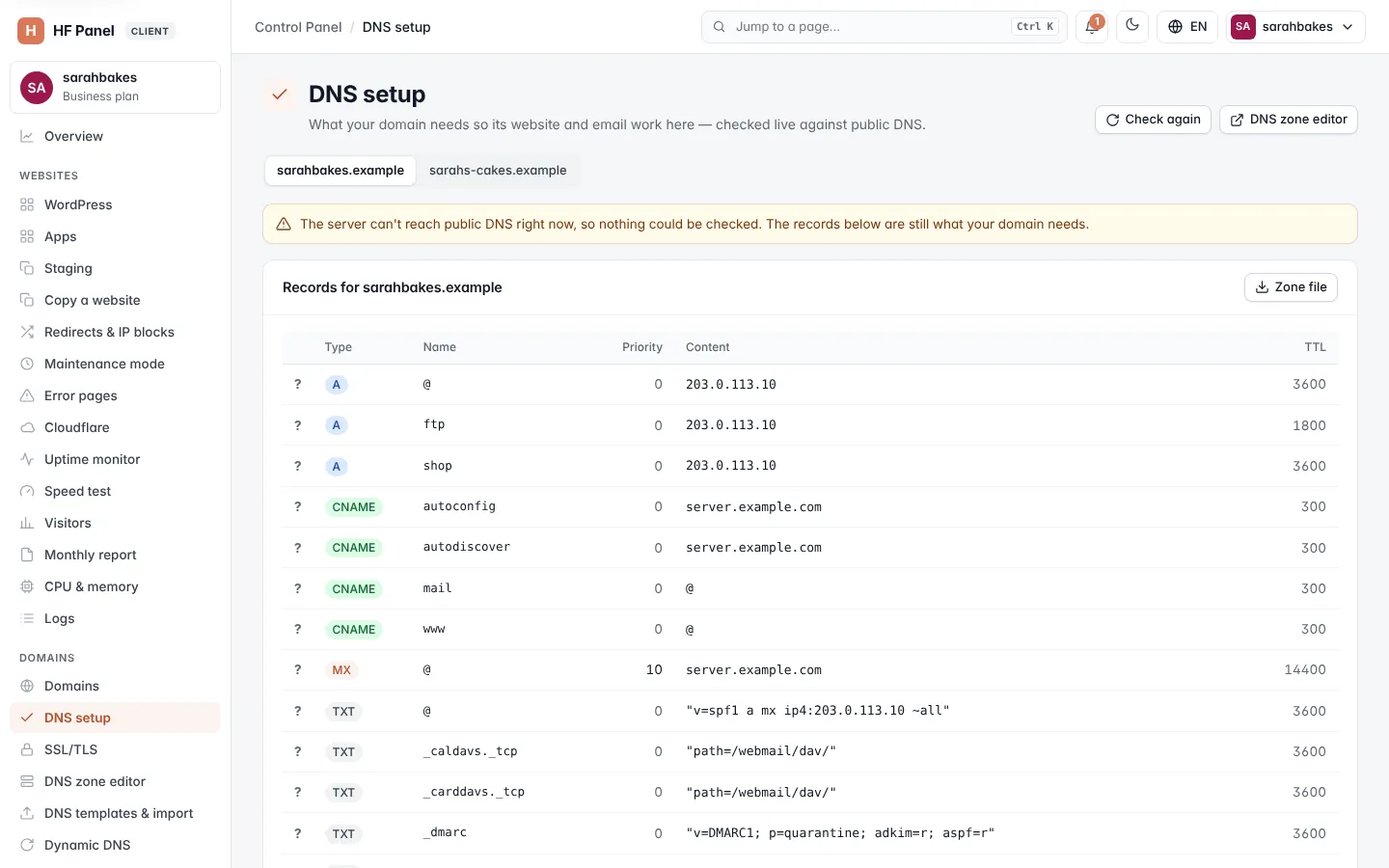Open Uptime monitor
The width and height of the screenshot is (1389, 868).
115,459
